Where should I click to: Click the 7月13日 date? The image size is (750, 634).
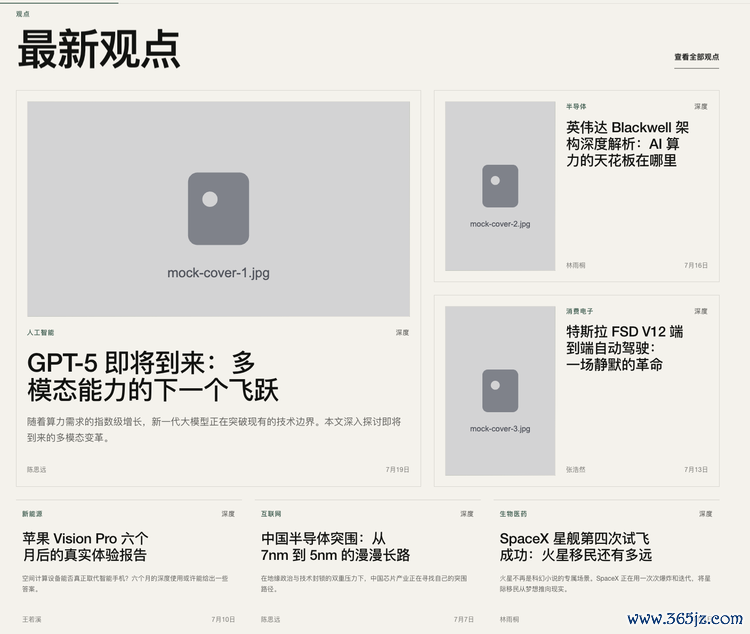click(x=696, y=469)
